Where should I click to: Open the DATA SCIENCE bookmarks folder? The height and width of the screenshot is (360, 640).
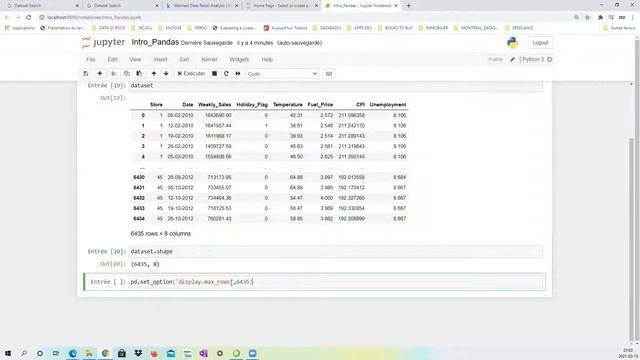[109, 28]
